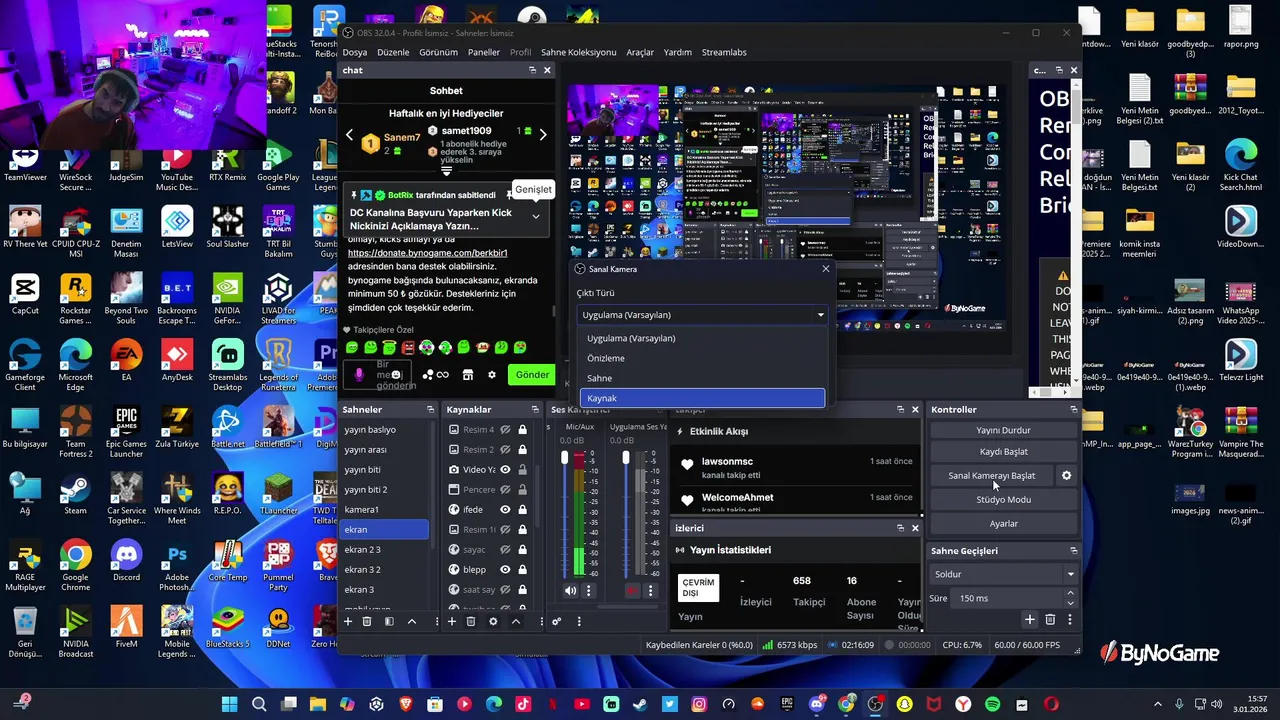The image size is (1280, 720).
Task: Send chat message with Gönder button
Action: 532,375
